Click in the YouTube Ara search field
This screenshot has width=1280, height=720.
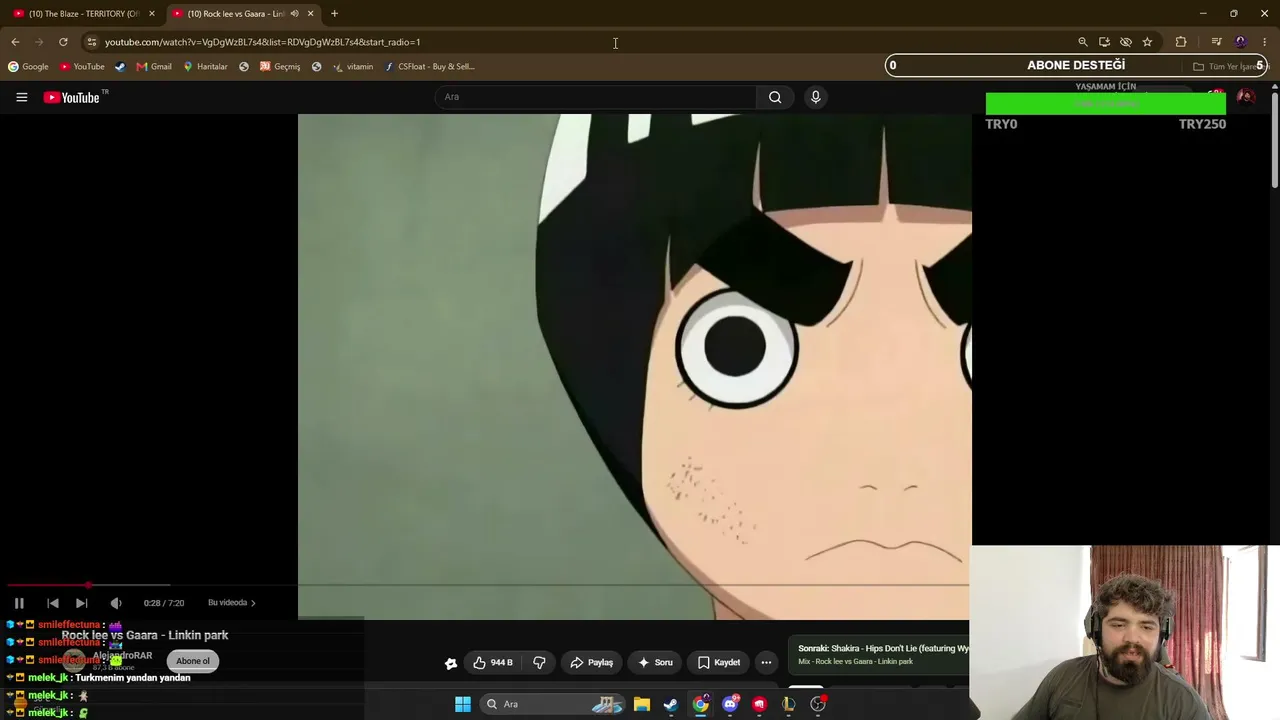pos(596,97)
